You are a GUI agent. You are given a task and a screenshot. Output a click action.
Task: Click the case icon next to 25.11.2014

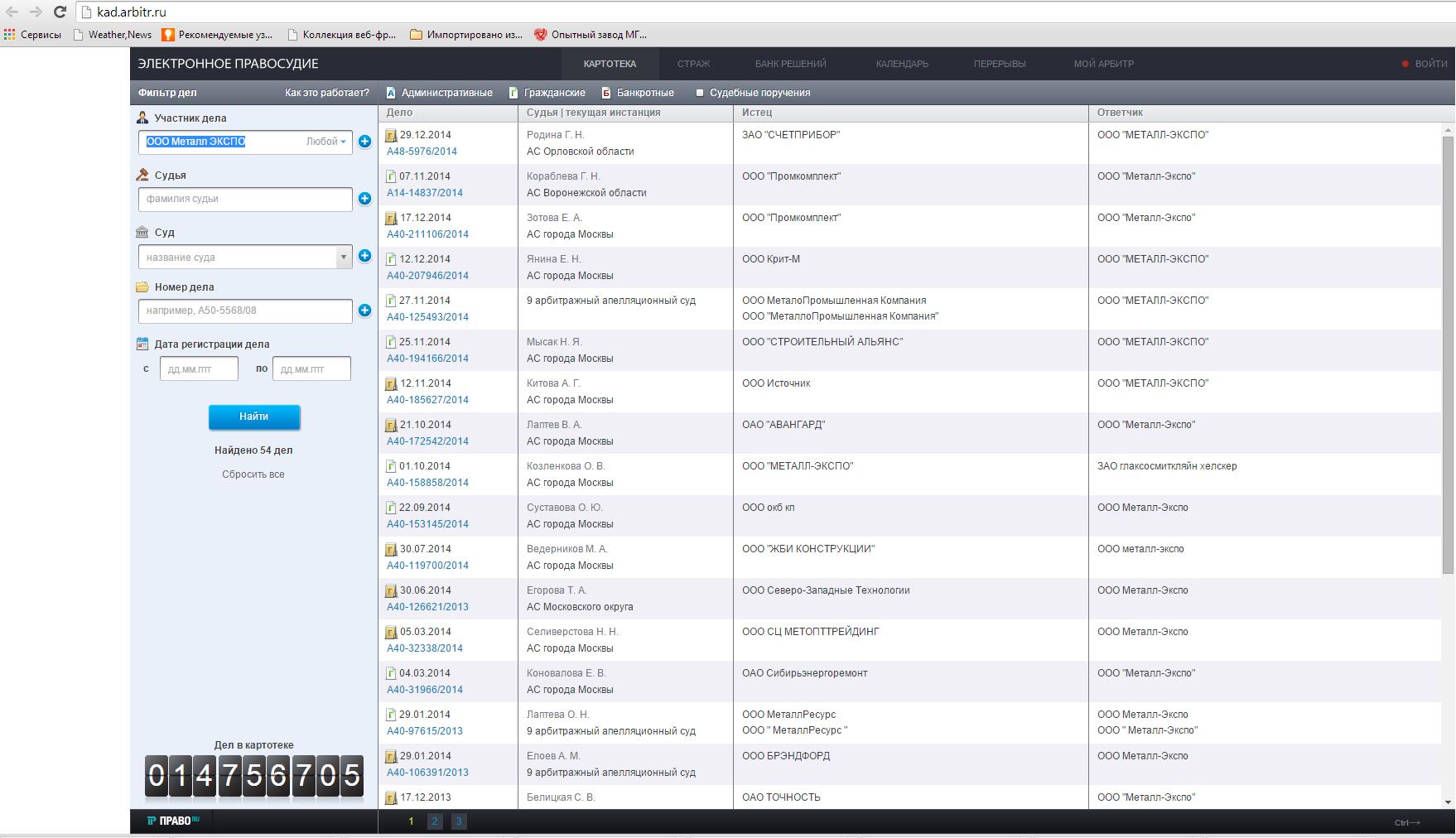(x=392, y=342)
